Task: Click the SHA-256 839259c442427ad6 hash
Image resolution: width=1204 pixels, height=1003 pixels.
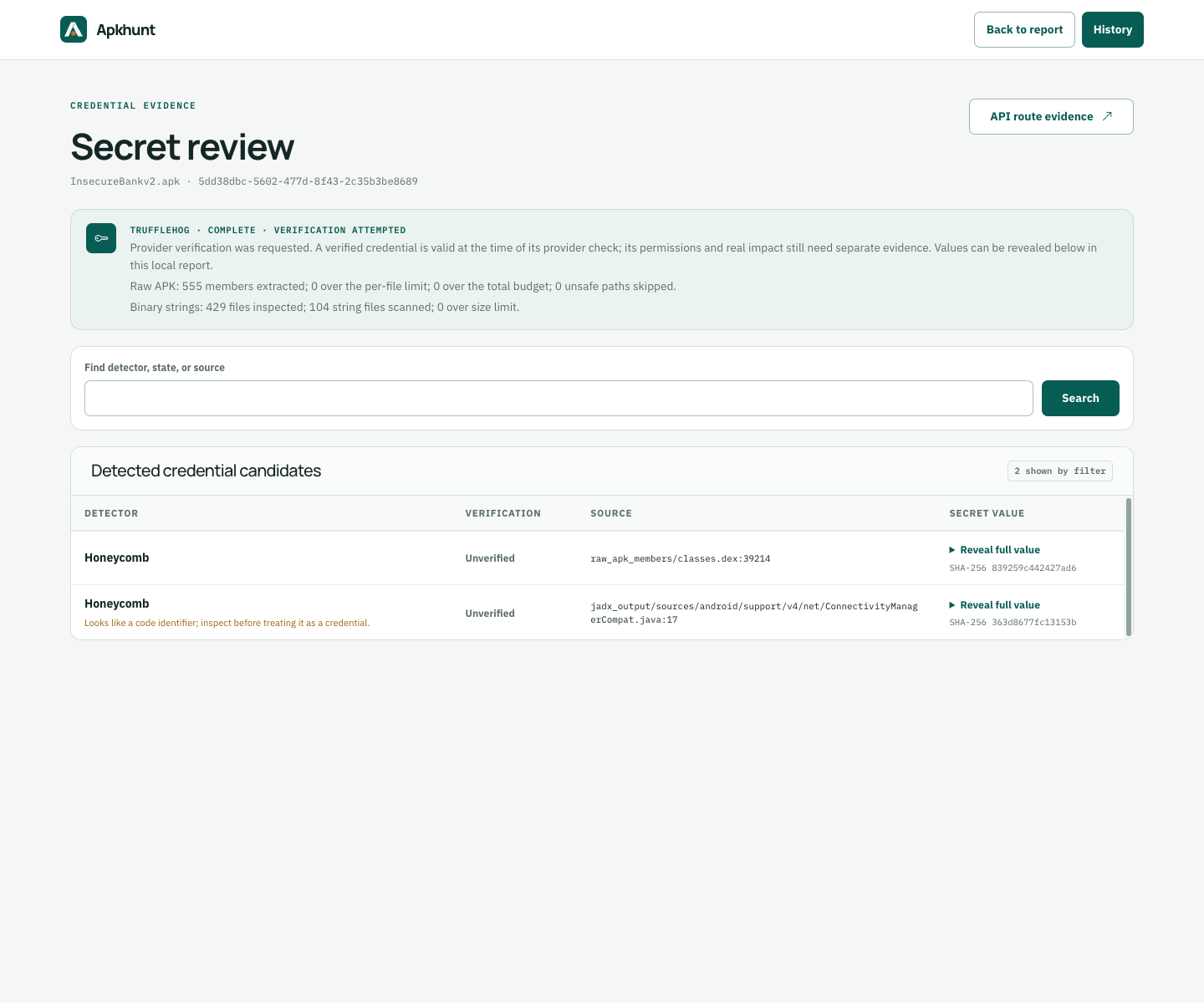Action: (1013, 568)
